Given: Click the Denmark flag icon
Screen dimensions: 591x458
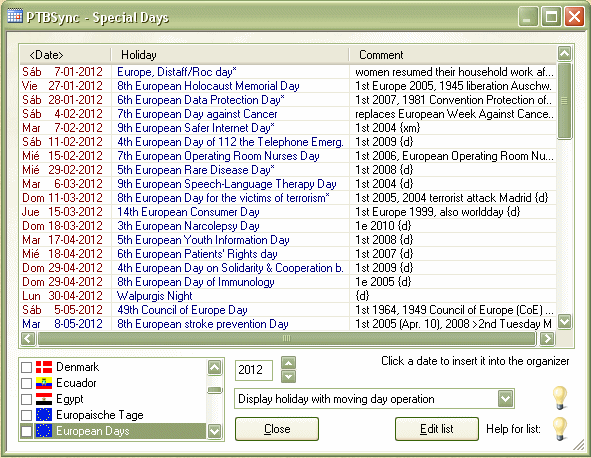Looking at the screenshot, I should pyautogui.click(x=44, y=367).
